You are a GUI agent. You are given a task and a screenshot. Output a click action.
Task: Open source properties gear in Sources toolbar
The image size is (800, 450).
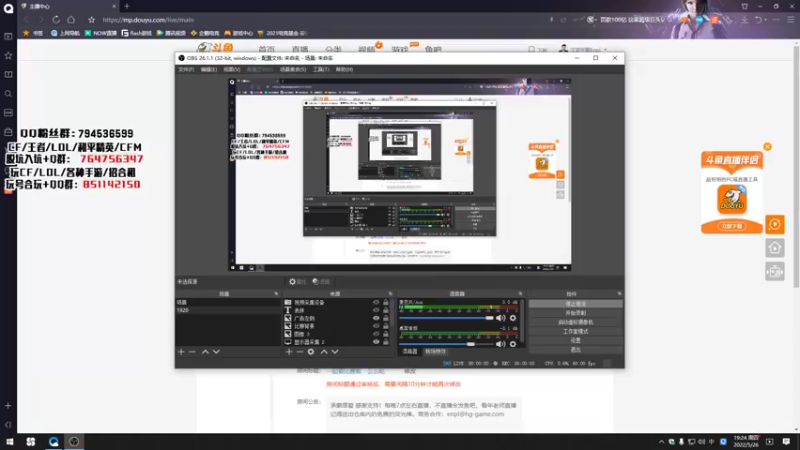tap(311, 352)
